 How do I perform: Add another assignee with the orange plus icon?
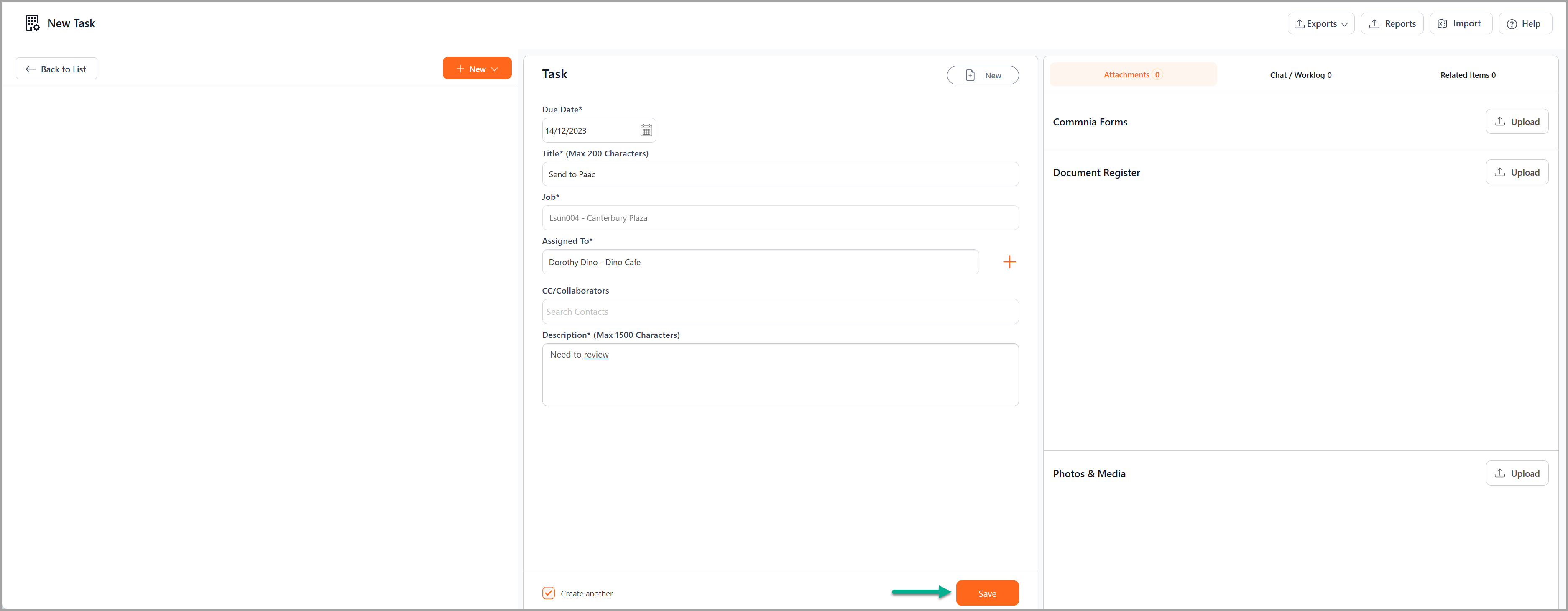[x=1009, y=262]
